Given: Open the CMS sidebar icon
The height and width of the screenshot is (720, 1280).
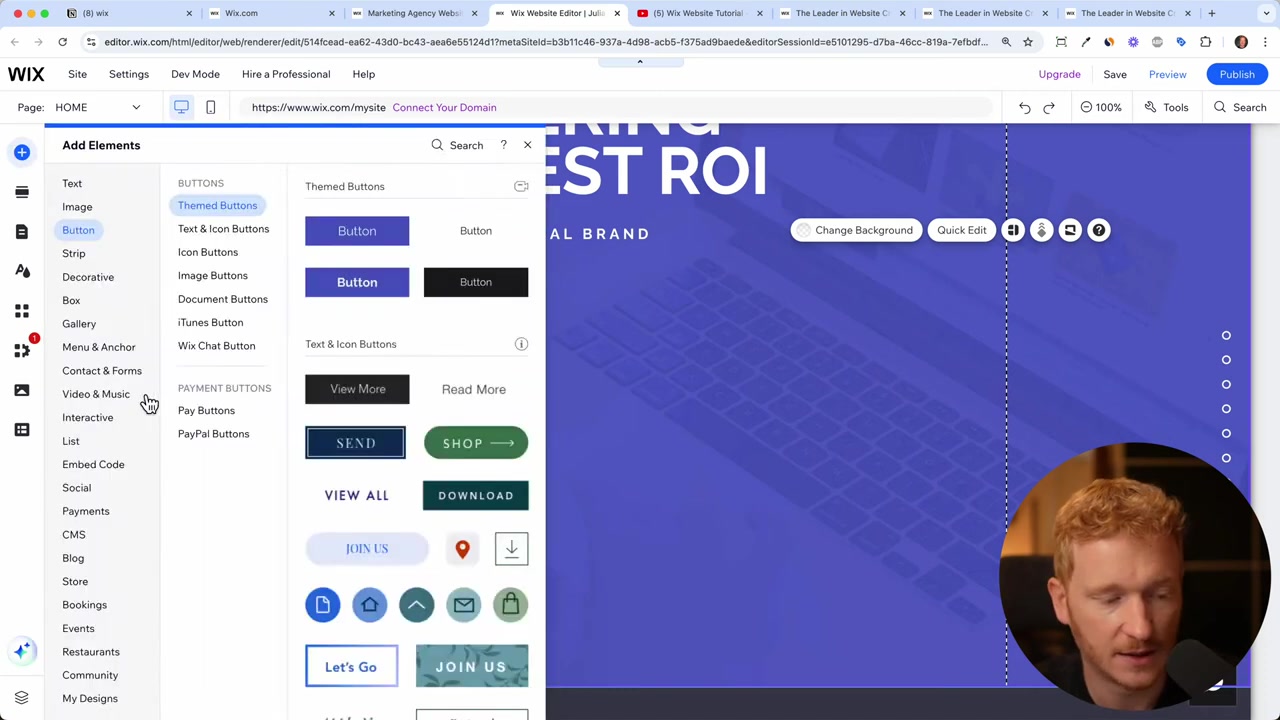Looking at the screenshot, I should (x=22, y=430).
